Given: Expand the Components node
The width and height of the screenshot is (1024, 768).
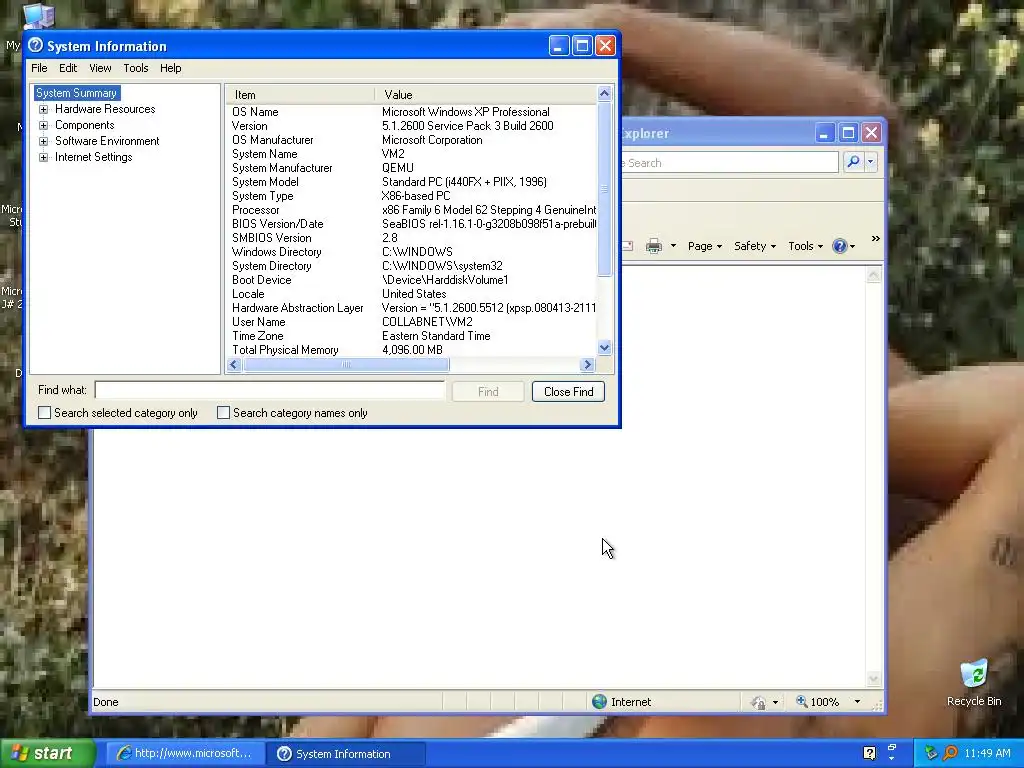Looking at the screenshot, I should coord(43,125).
